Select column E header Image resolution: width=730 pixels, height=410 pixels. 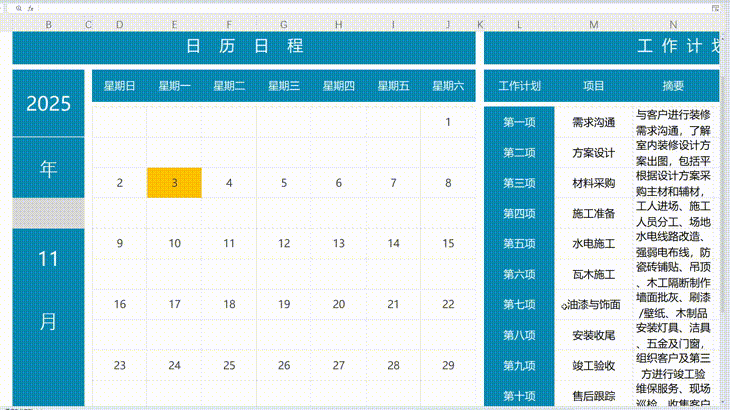click(174, 24)
